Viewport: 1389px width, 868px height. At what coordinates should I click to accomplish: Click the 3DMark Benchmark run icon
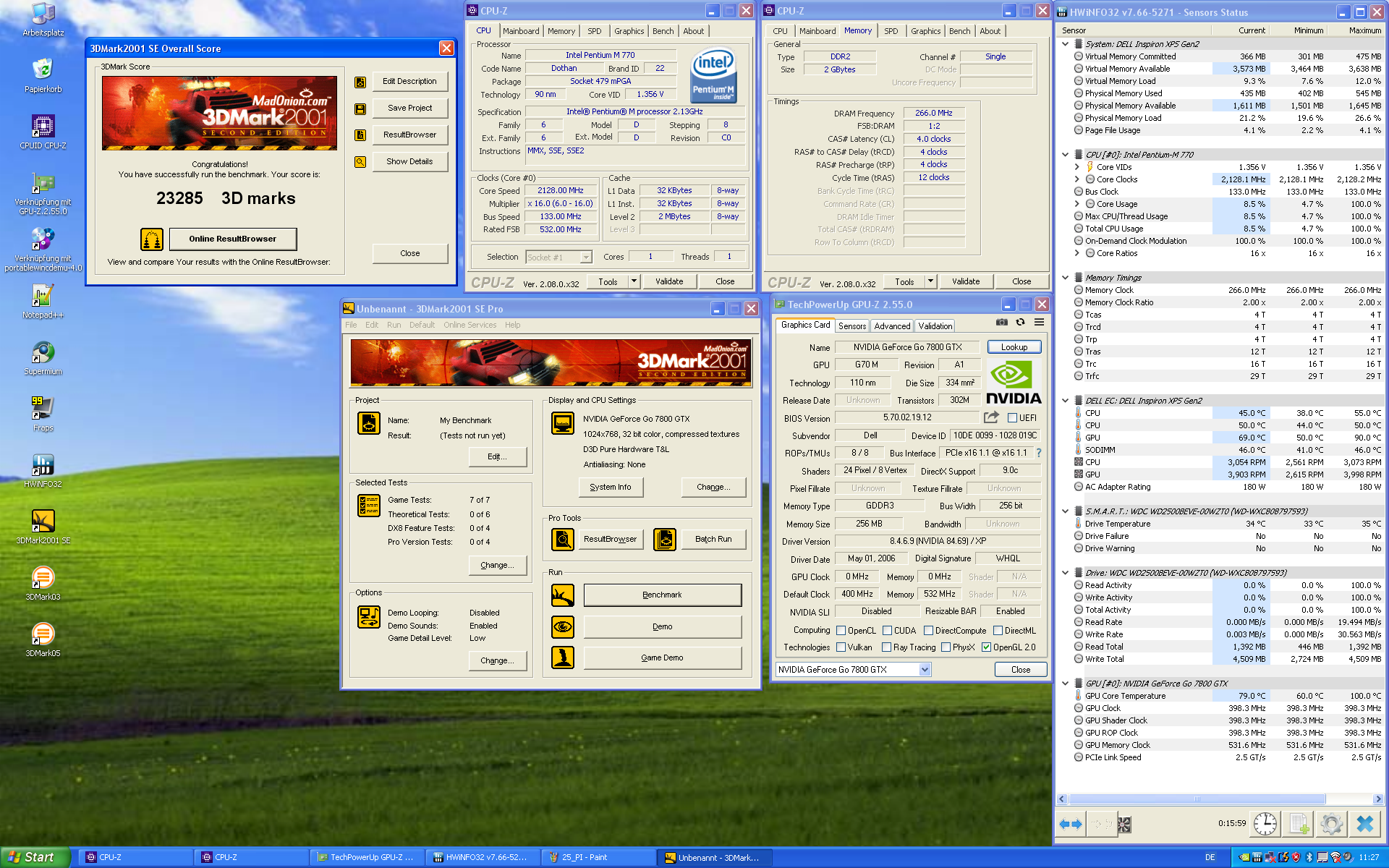pyautogui.click(x=562, y=595)
